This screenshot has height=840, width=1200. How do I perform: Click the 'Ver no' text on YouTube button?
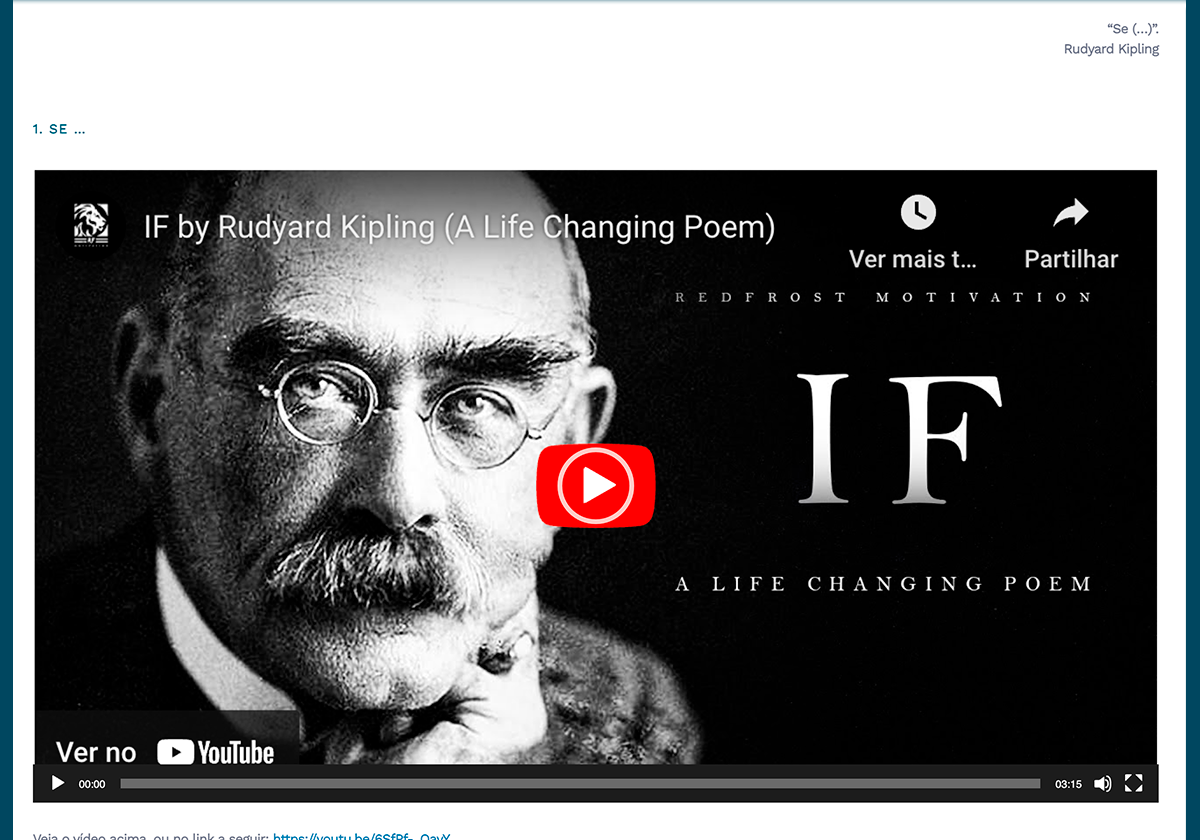tap(96, 752)
